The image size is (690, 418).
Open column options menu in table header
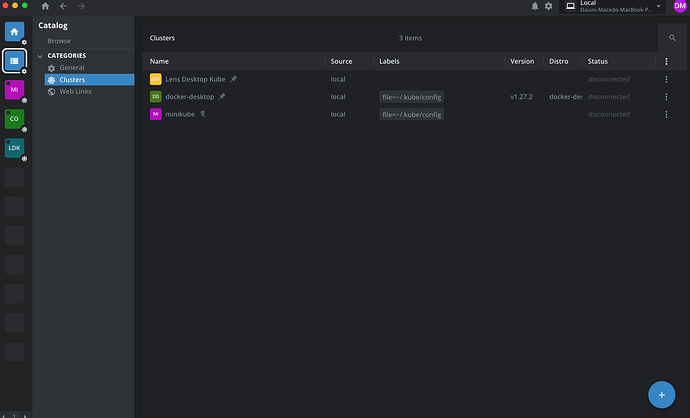click(667, 62)
